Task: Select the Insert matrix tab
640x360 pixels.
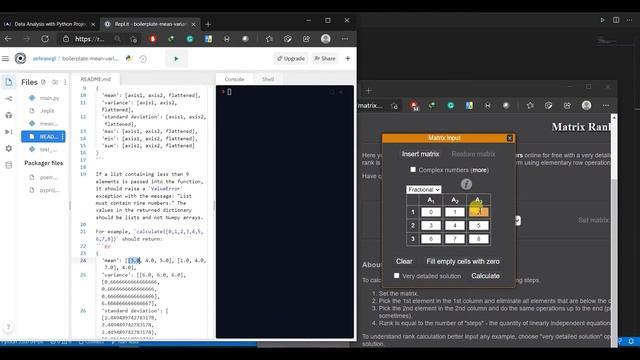Action: coord(420,154)
